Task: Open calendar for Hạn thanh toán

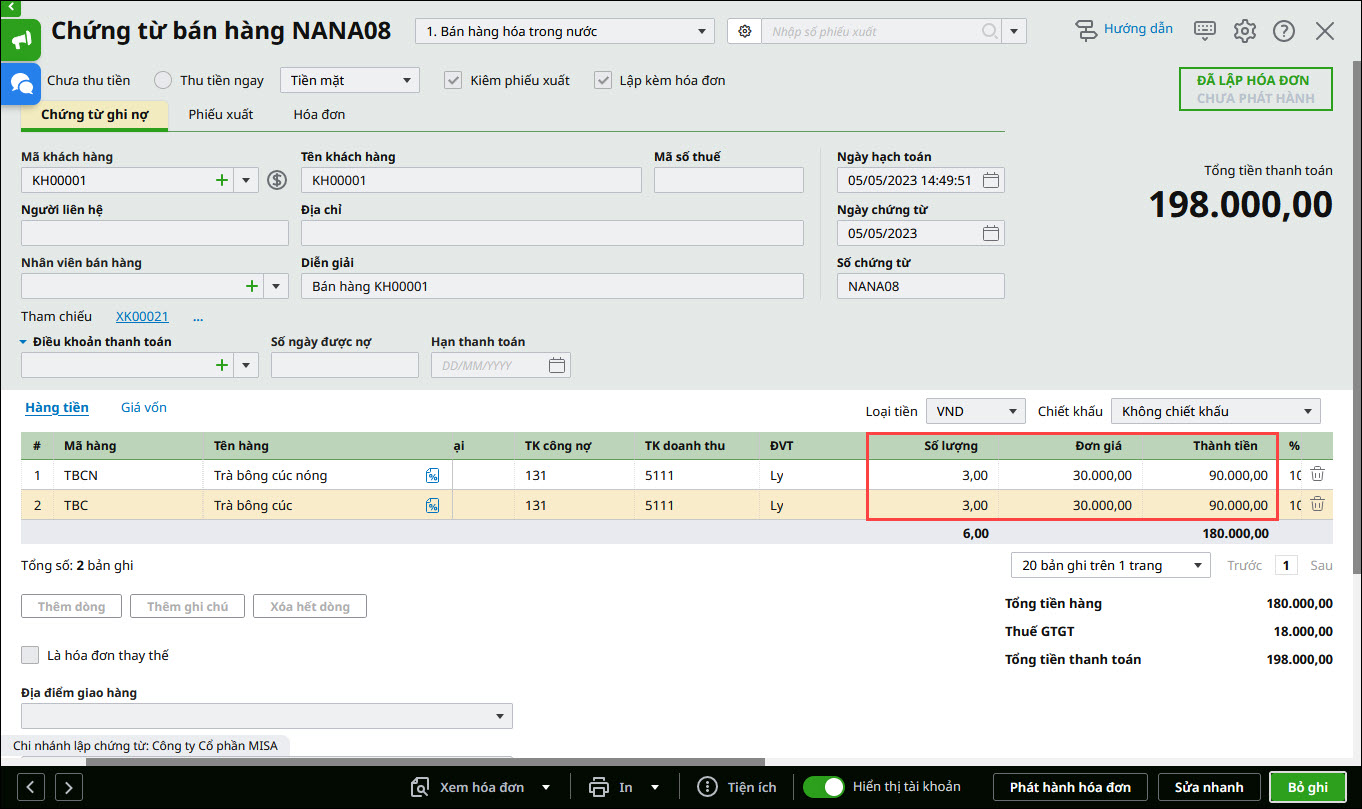Action: click(558, 365)
